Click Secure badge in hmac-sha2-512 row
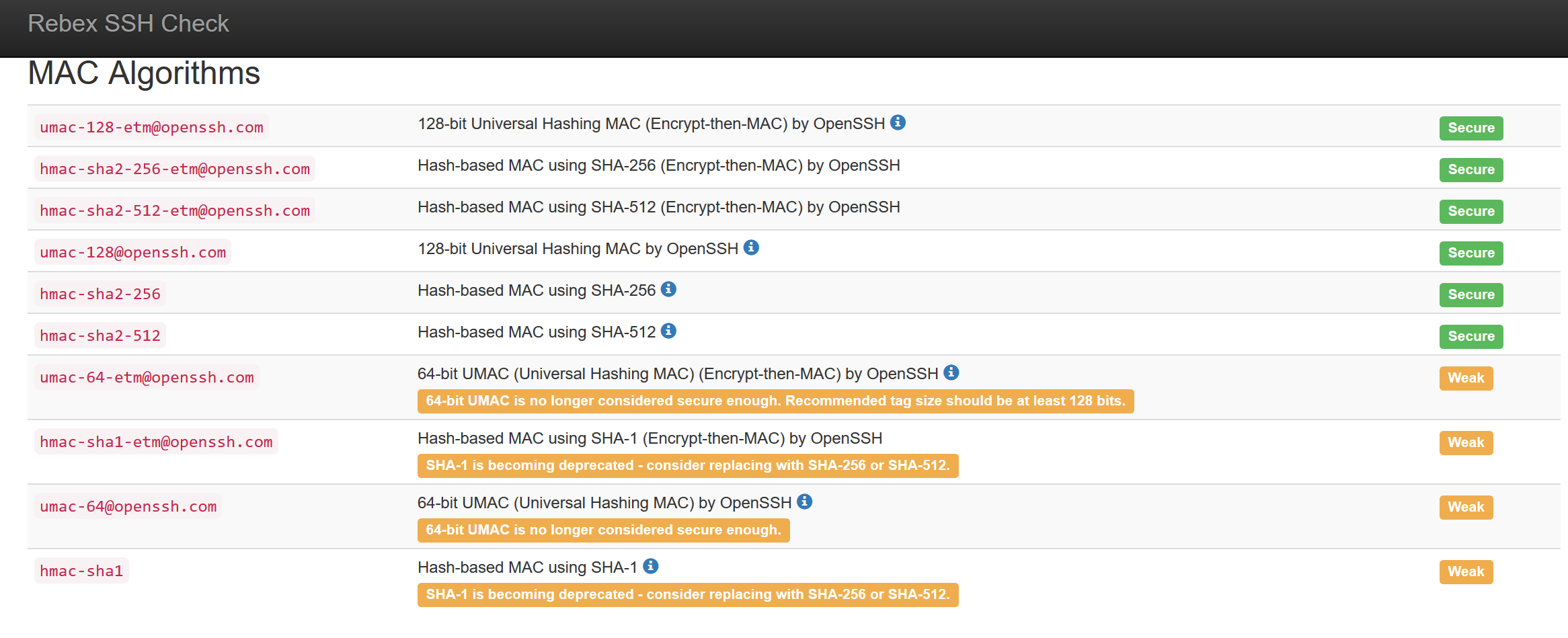This screenshot has width=1568, height=638. [x=1471, y=336]
